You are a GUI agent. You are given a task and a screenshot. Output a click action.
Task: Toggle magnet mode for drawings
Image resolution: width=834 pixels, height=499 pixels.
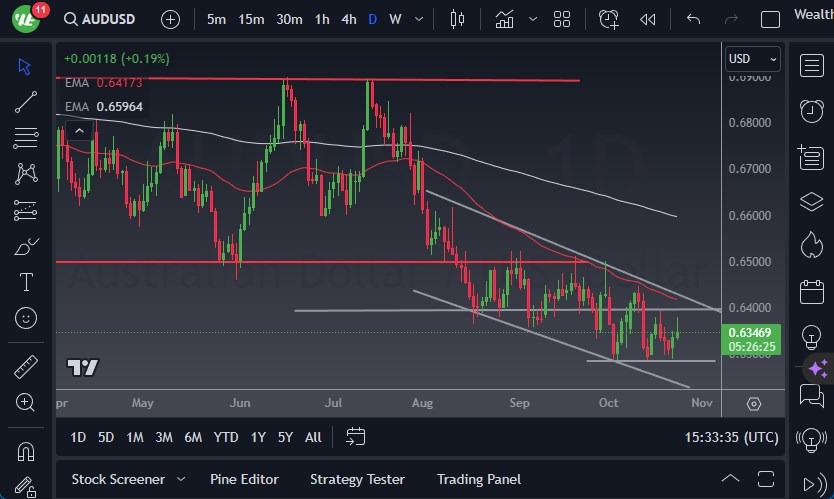click(26, 450)
